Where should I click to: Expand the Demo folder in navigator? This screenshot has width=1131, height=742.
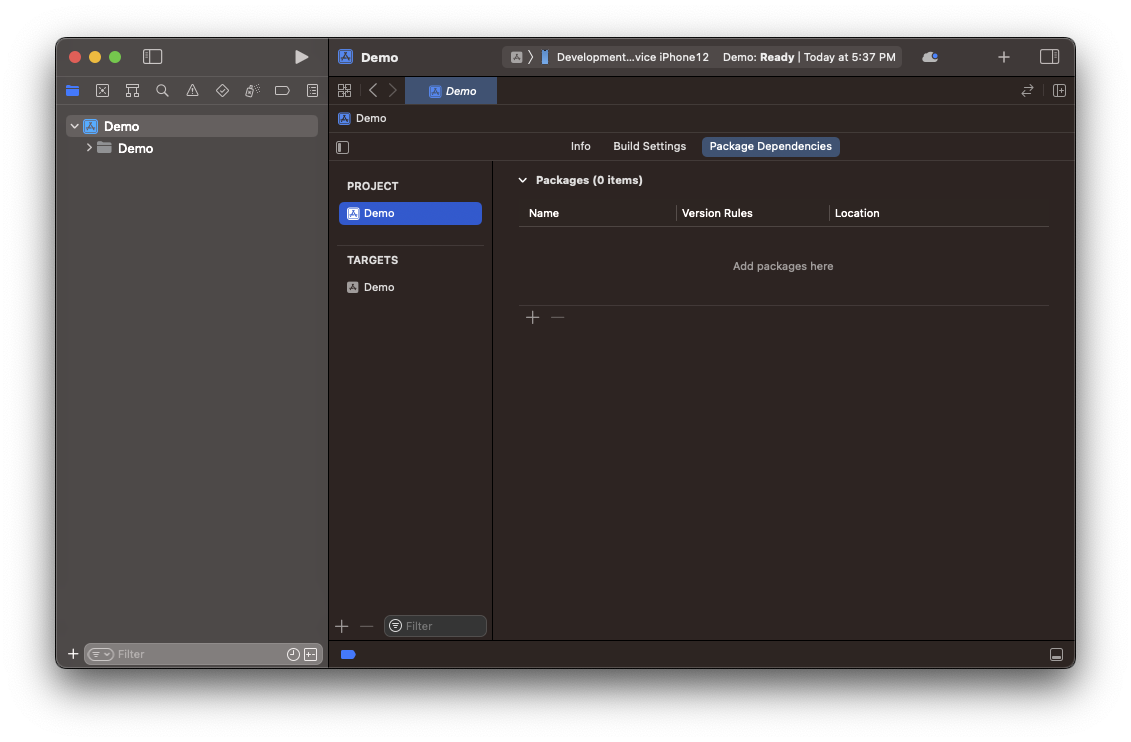(x=89, y=148)
